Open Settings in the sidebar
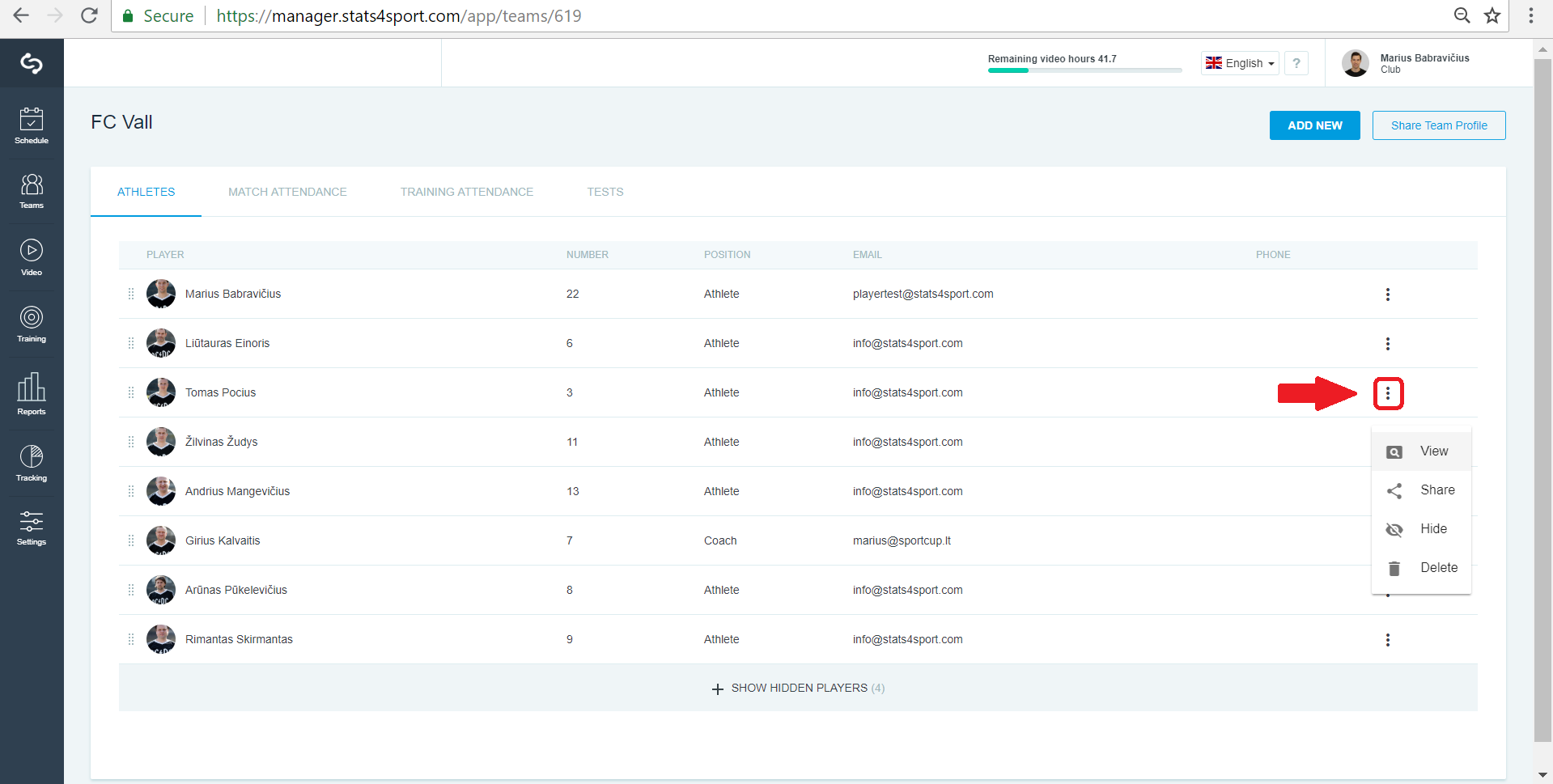This screenshot has height=784, width=1553. [32, 528]
